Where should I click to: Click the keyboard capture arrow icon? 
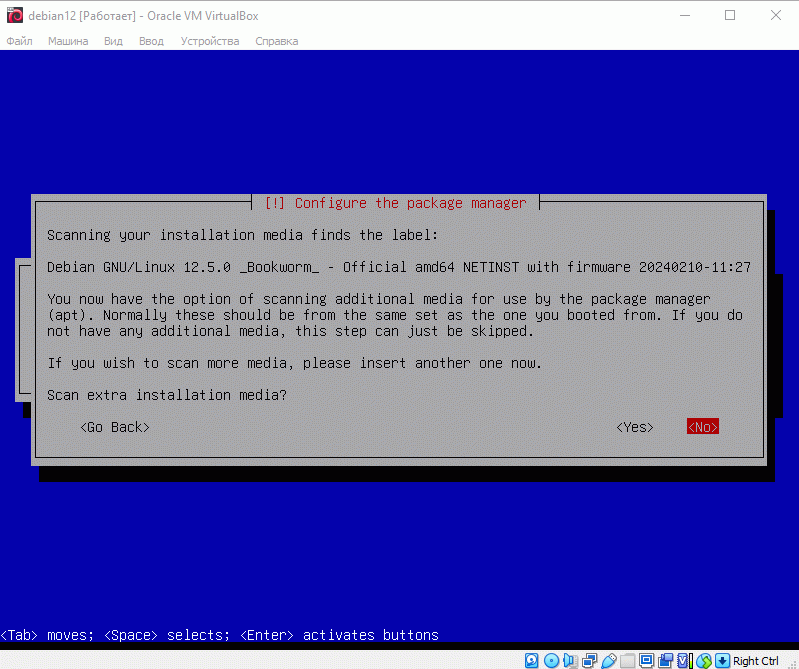click(723, 661)
